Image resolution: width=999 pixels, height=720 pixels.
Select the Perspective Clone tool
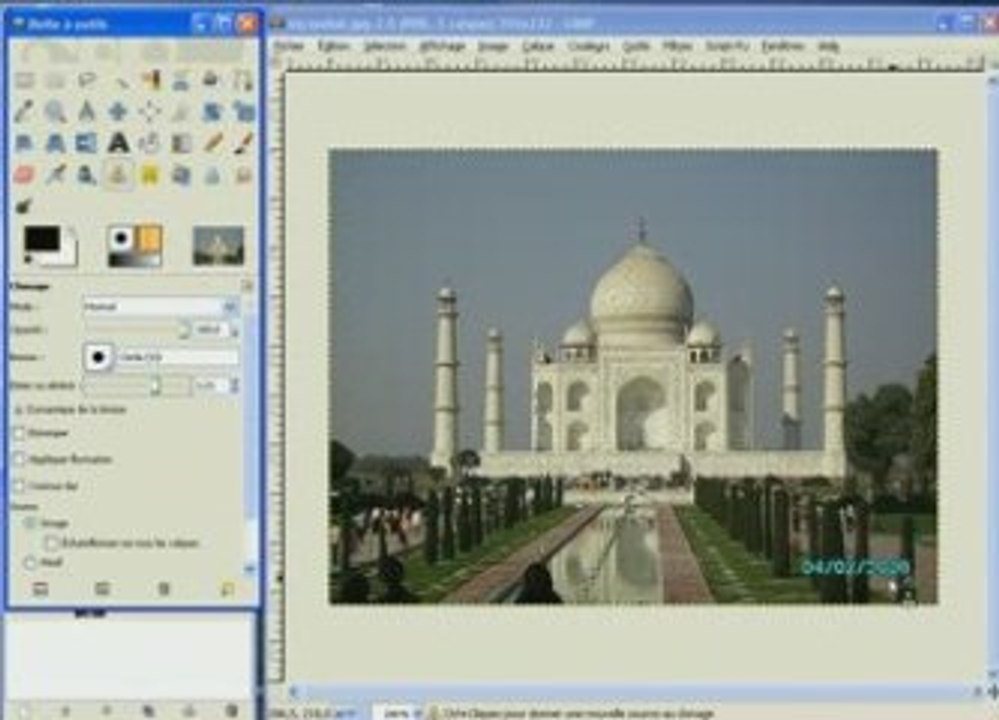(181, 174)
